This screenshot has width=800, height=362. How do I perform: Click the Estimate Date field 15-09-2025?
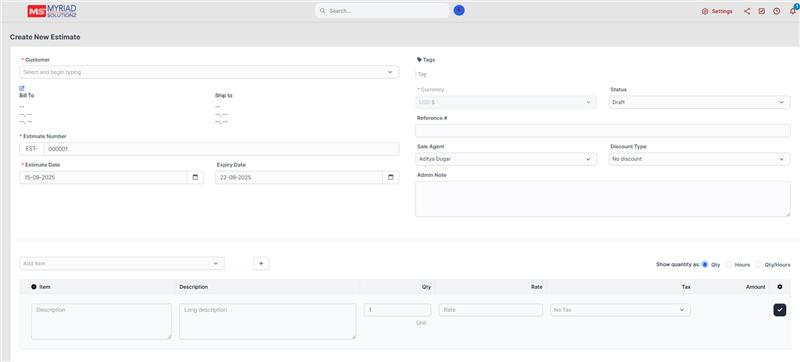point(104,177)
